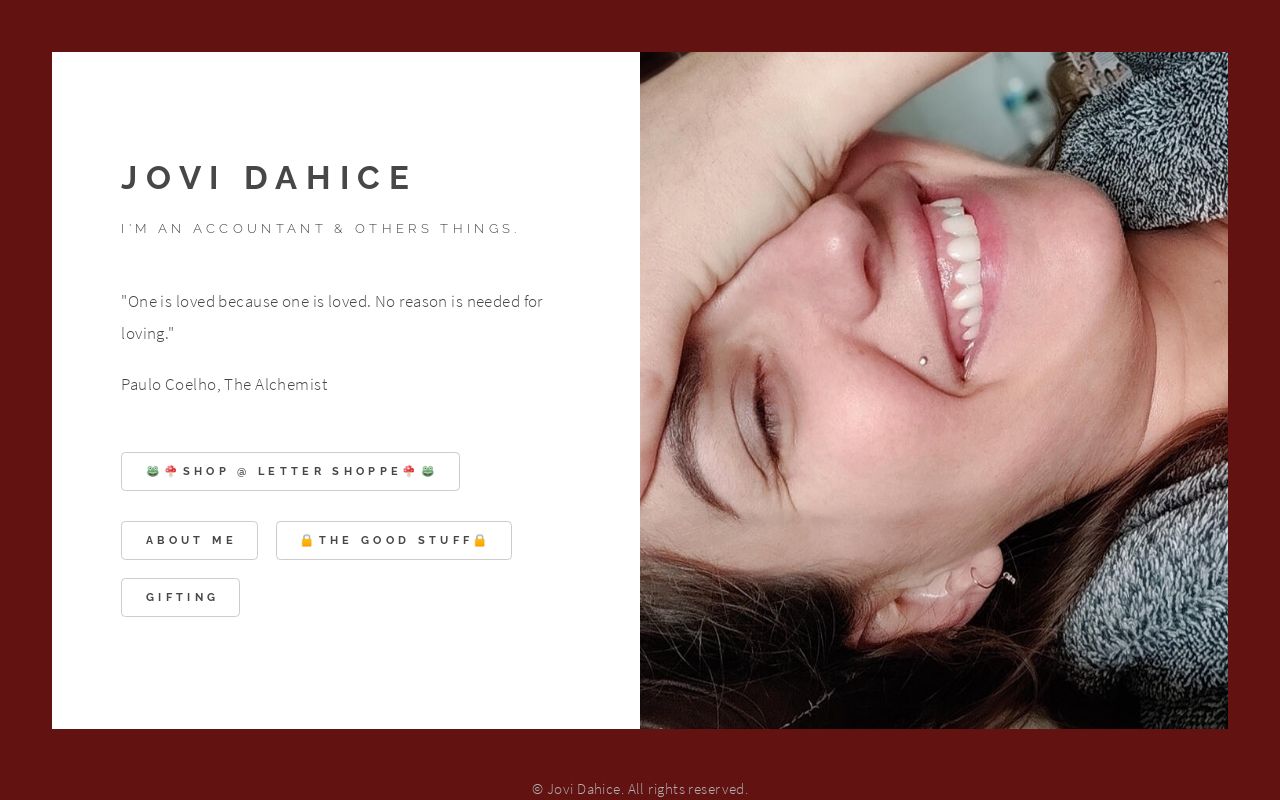The image size is (1280, 800).
Task: Open The Good Stuff button
Action: [394, 540]
